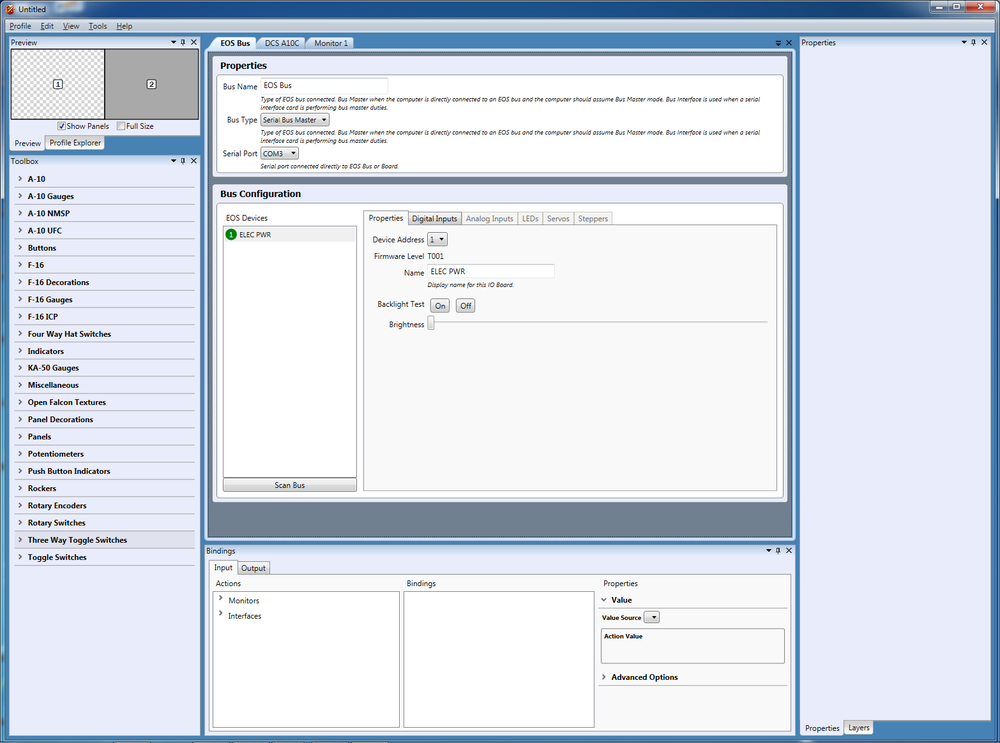The image size is (1000, 743).
Task: Expand Toggle Switches toolbox category
Action: 20,557
